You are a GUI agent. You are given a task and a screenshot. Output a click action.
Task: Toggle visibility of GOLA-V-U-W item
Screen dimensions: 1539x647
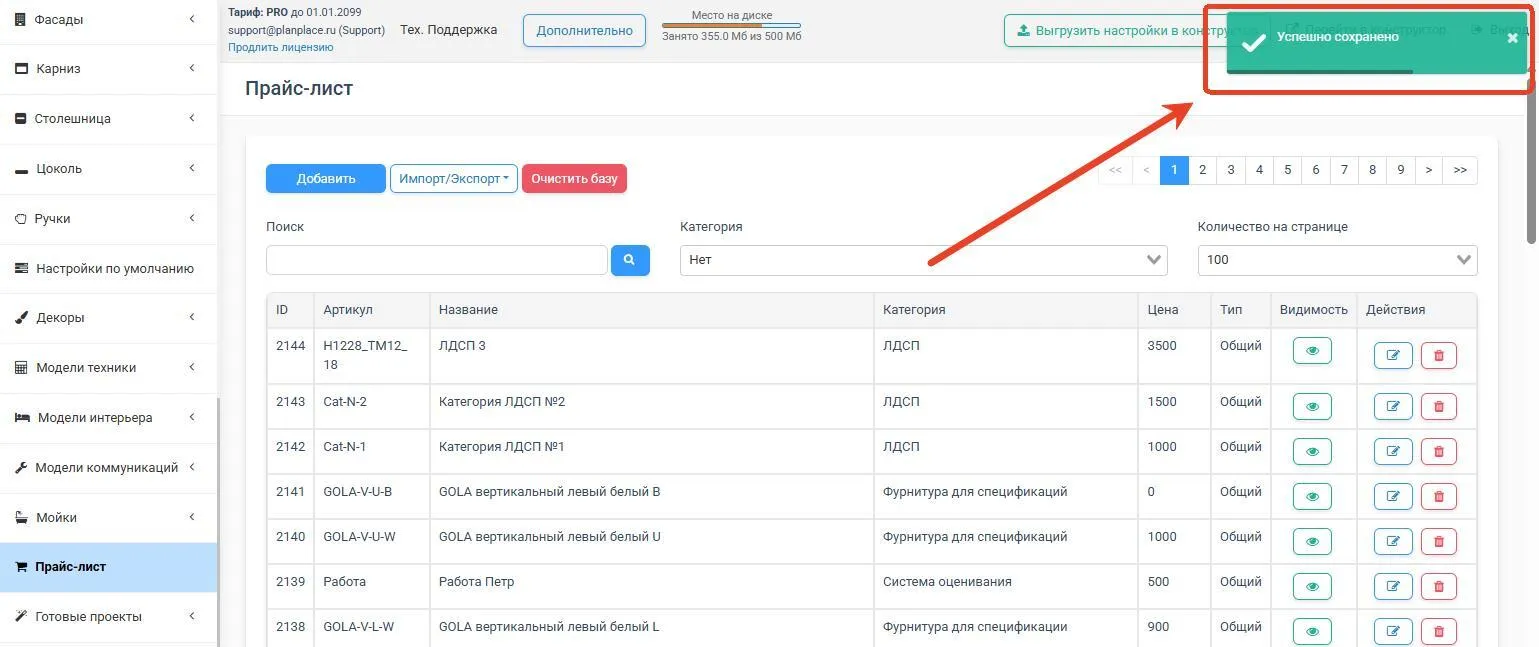click(1312, 541)
